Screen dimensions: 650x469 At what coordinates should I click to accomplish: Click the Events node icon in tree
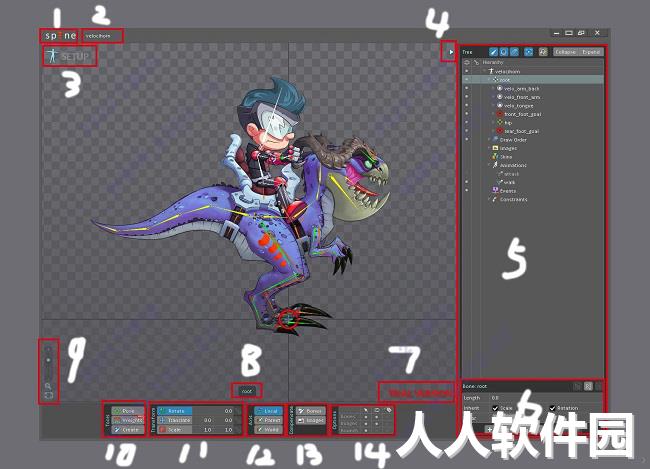point(495,190)
